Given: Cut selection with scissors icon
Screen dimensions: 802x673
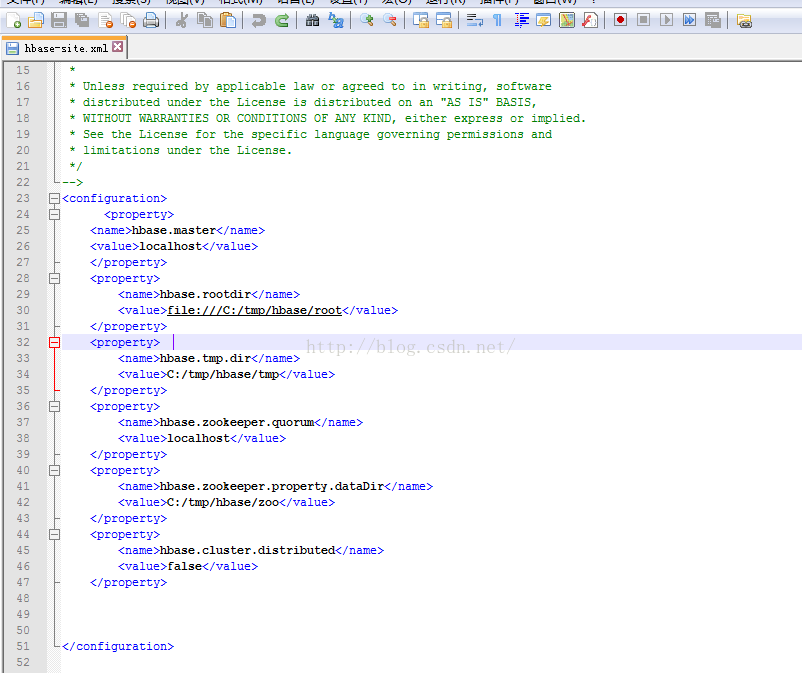Looking at the screenshot, I should (x=182, y=20).
